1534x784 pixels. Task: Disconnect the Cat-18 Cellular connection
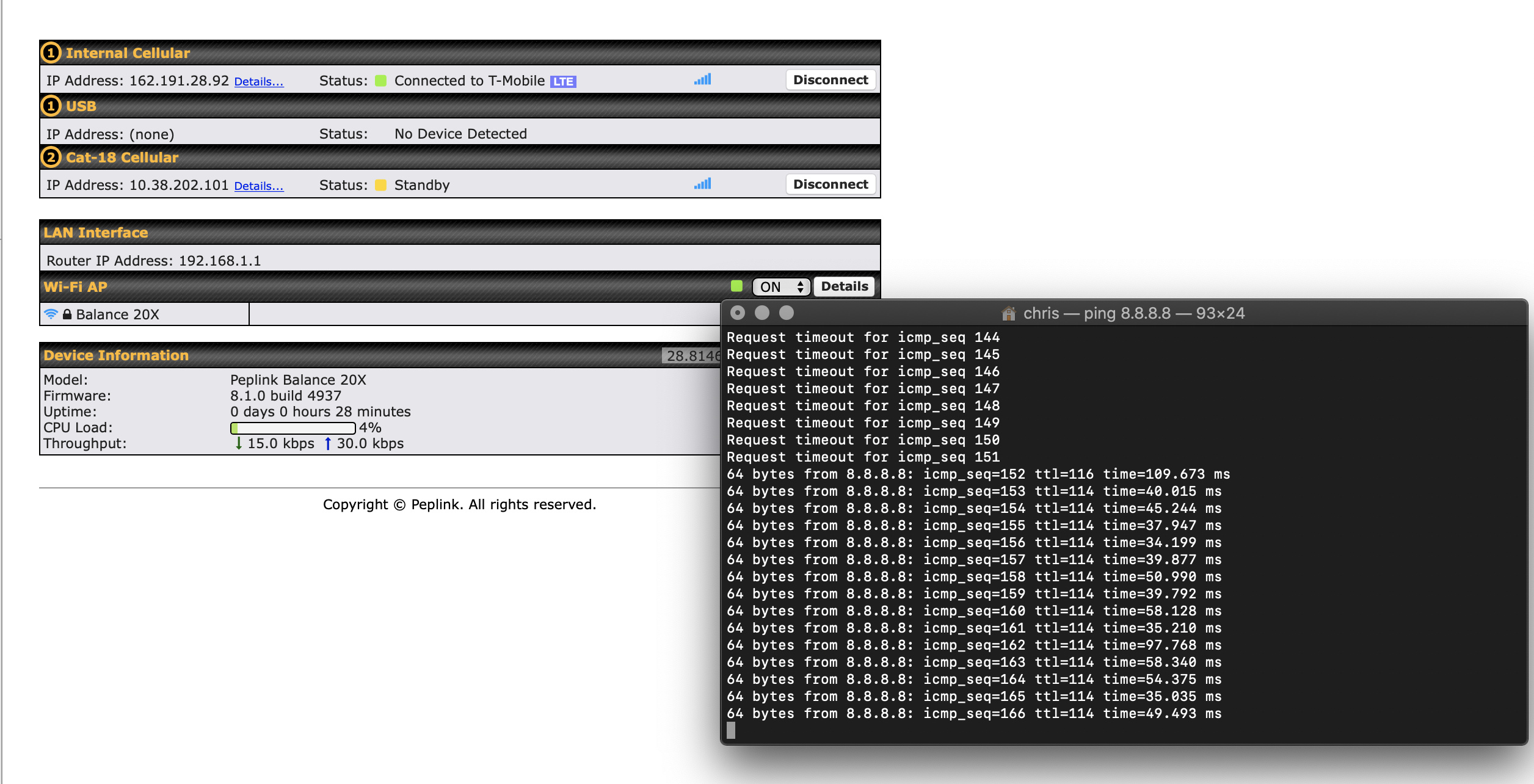(x=830, y=184)
